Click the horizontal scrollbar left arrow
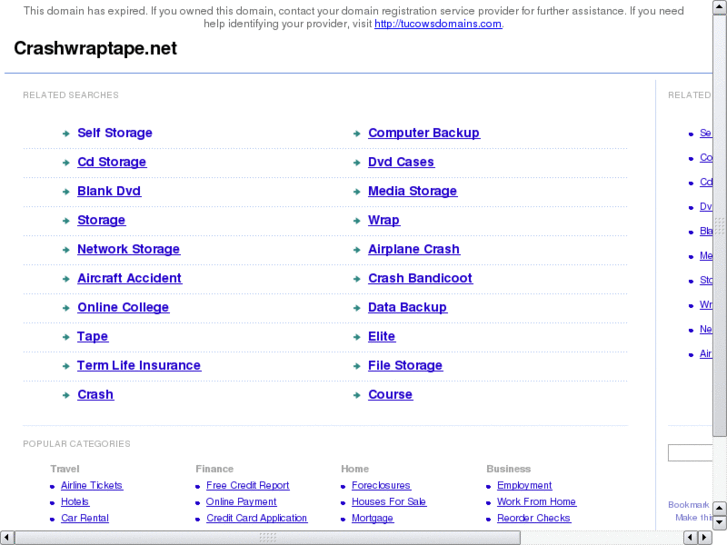Viewport: 727px width, 545px height. (6, 538)
